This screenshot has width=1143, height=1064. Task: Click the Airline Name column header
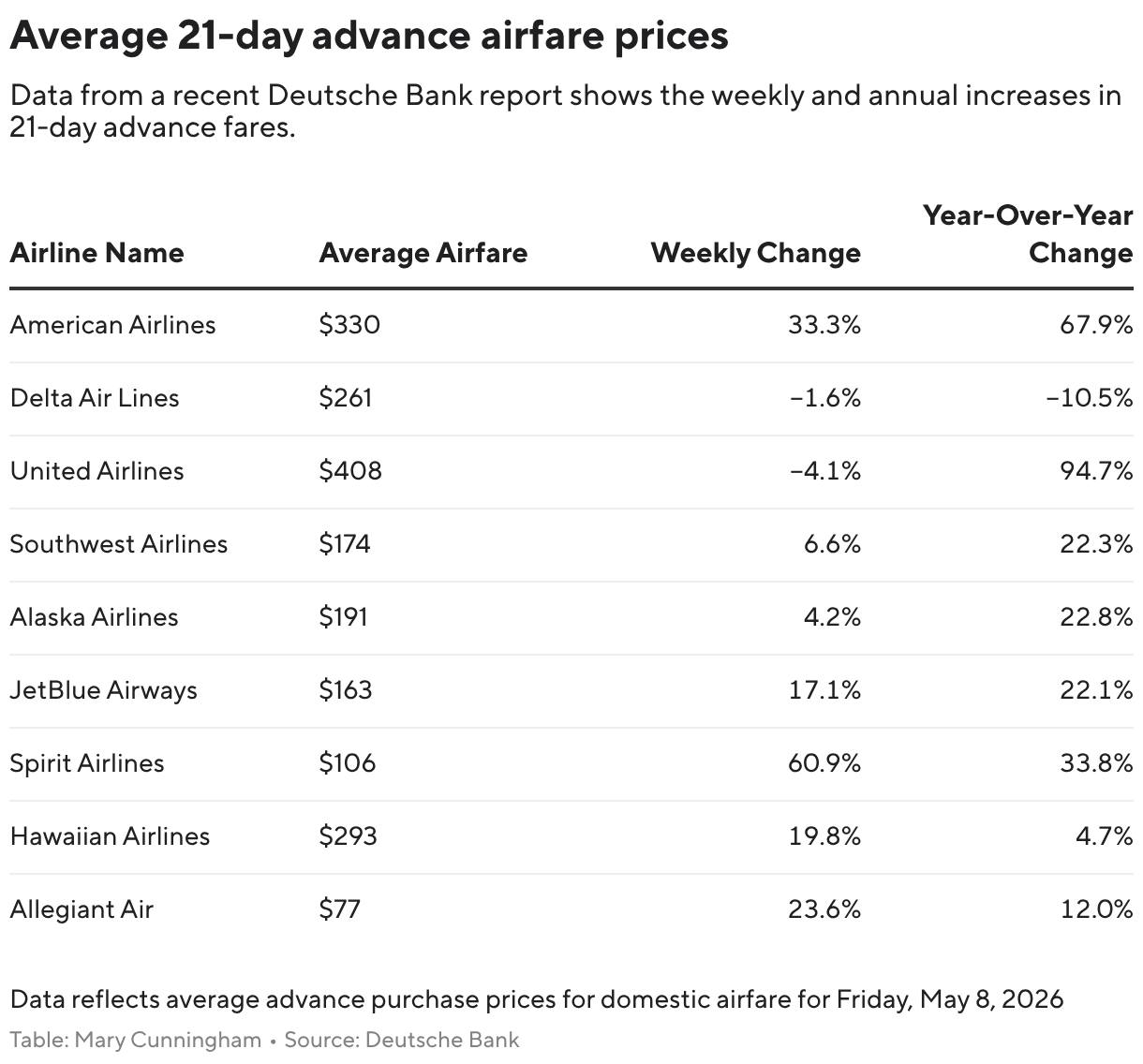click(96, 253)
